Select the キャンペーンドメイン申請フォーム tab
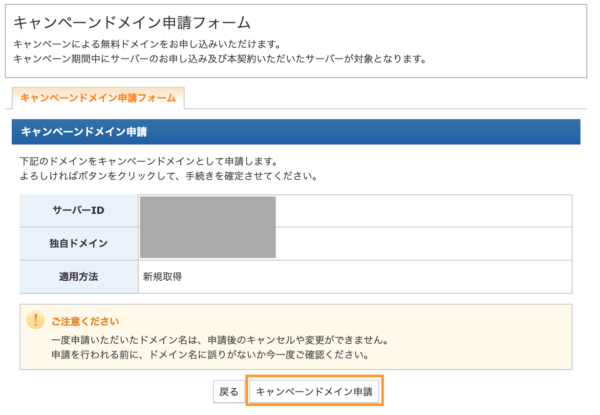 pyautogui.click(x=97, y=98)
